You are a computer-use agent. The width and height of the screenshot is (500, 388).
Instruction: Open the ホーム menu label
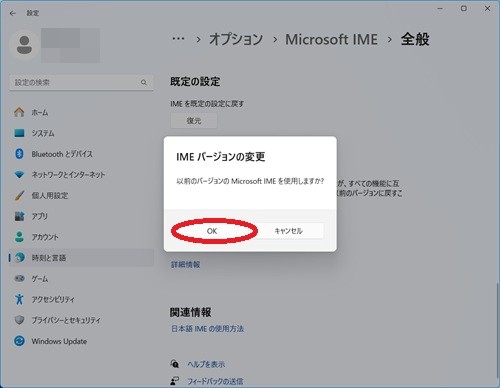[x=40, y=112]
